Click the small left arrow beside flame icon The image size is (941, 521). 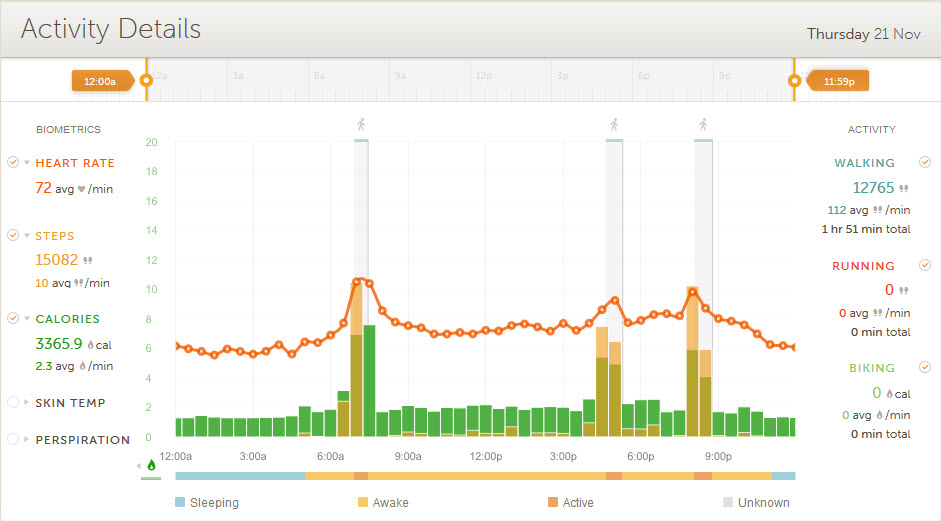pos(140,465)
